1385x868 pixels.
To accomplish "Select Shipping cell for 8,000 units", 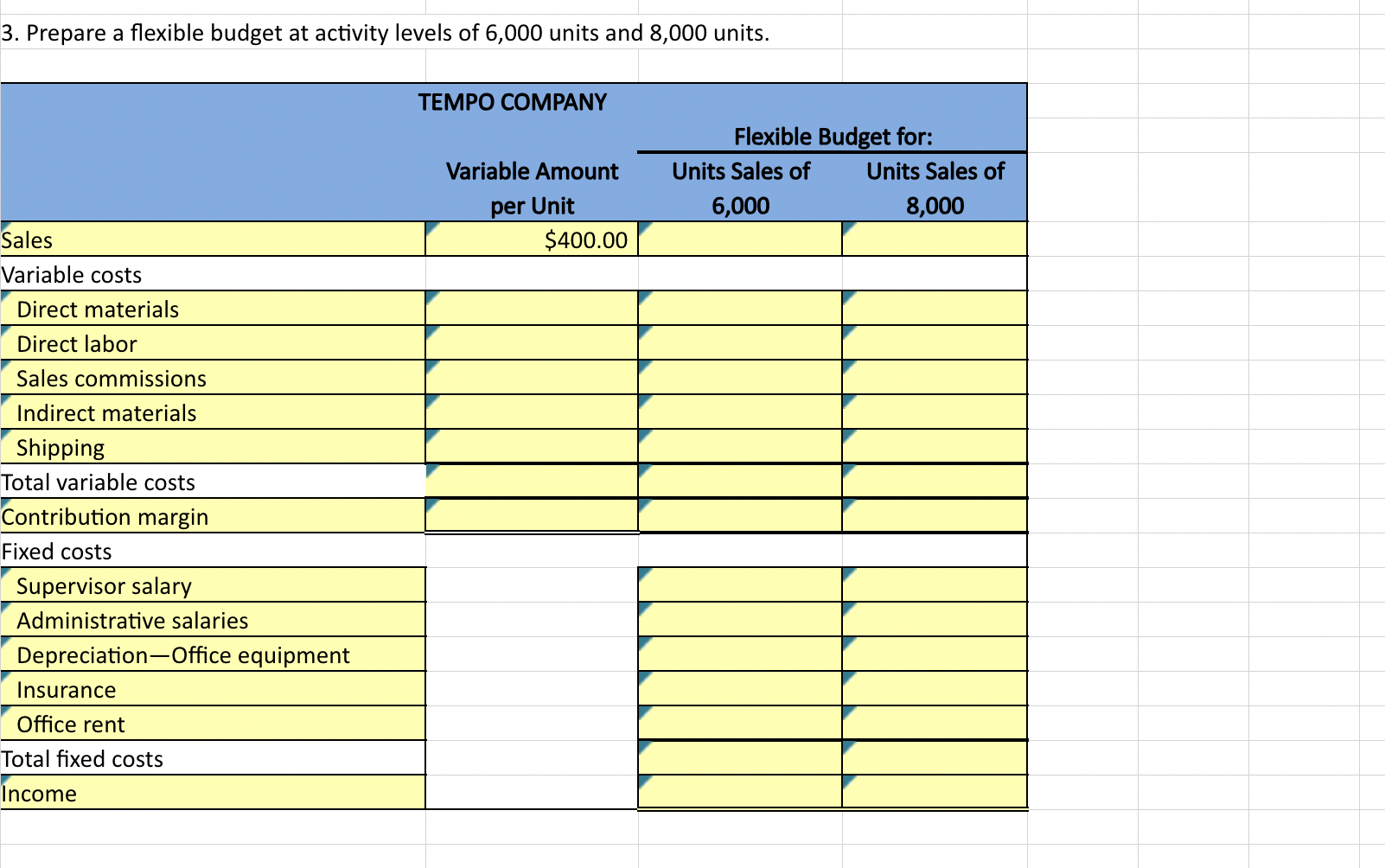I will (x=935, y=447).
